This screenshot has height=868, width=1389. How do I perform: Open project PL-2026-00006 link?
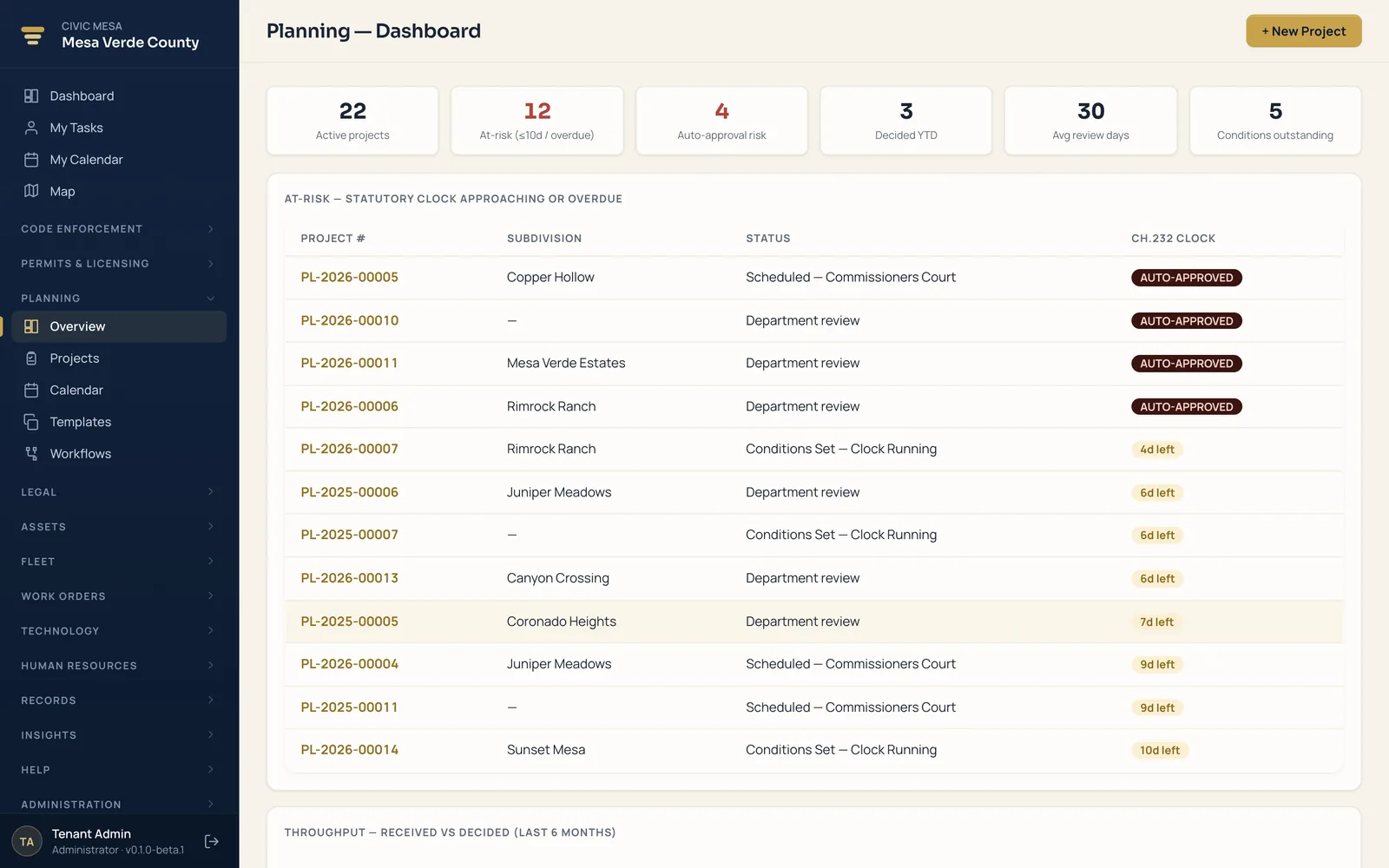point(349,406)
